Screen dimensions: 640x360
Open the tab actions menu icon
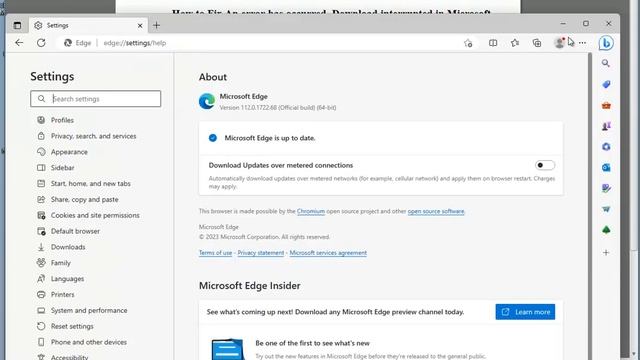pos(17,25)
